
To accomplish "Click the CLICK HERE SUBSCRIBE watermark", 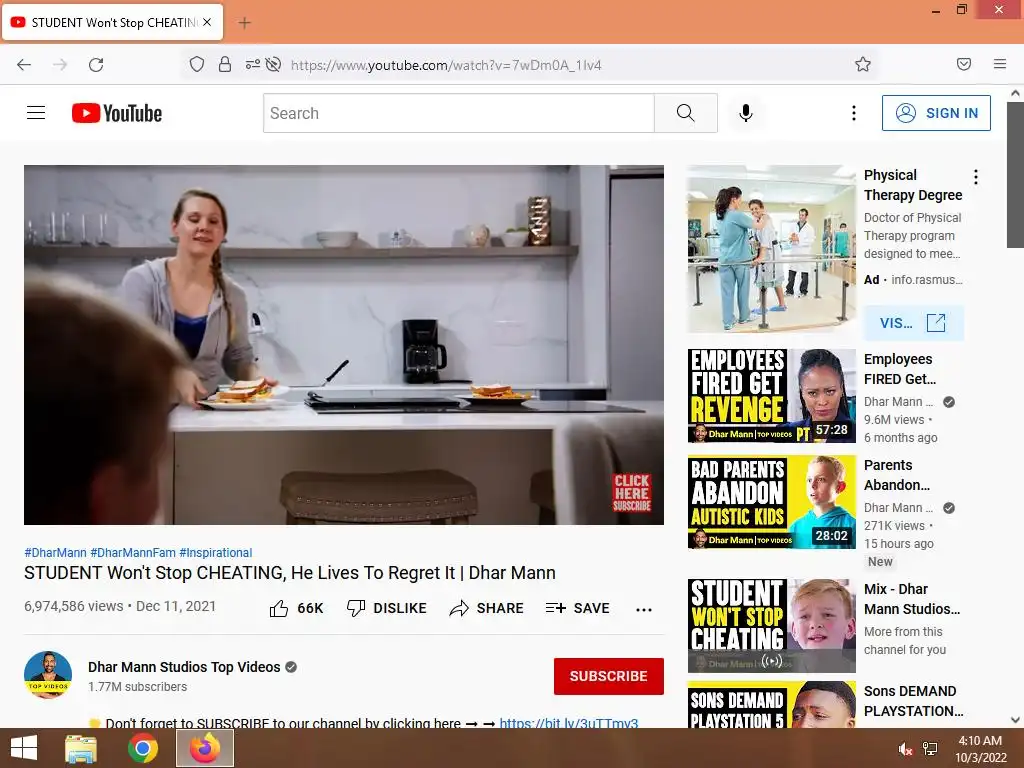I will (x=632, y=492).
